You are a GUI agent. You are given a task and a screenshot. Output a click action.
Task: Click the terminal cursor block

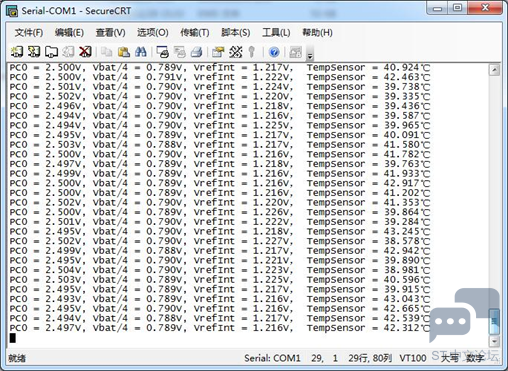13,338
